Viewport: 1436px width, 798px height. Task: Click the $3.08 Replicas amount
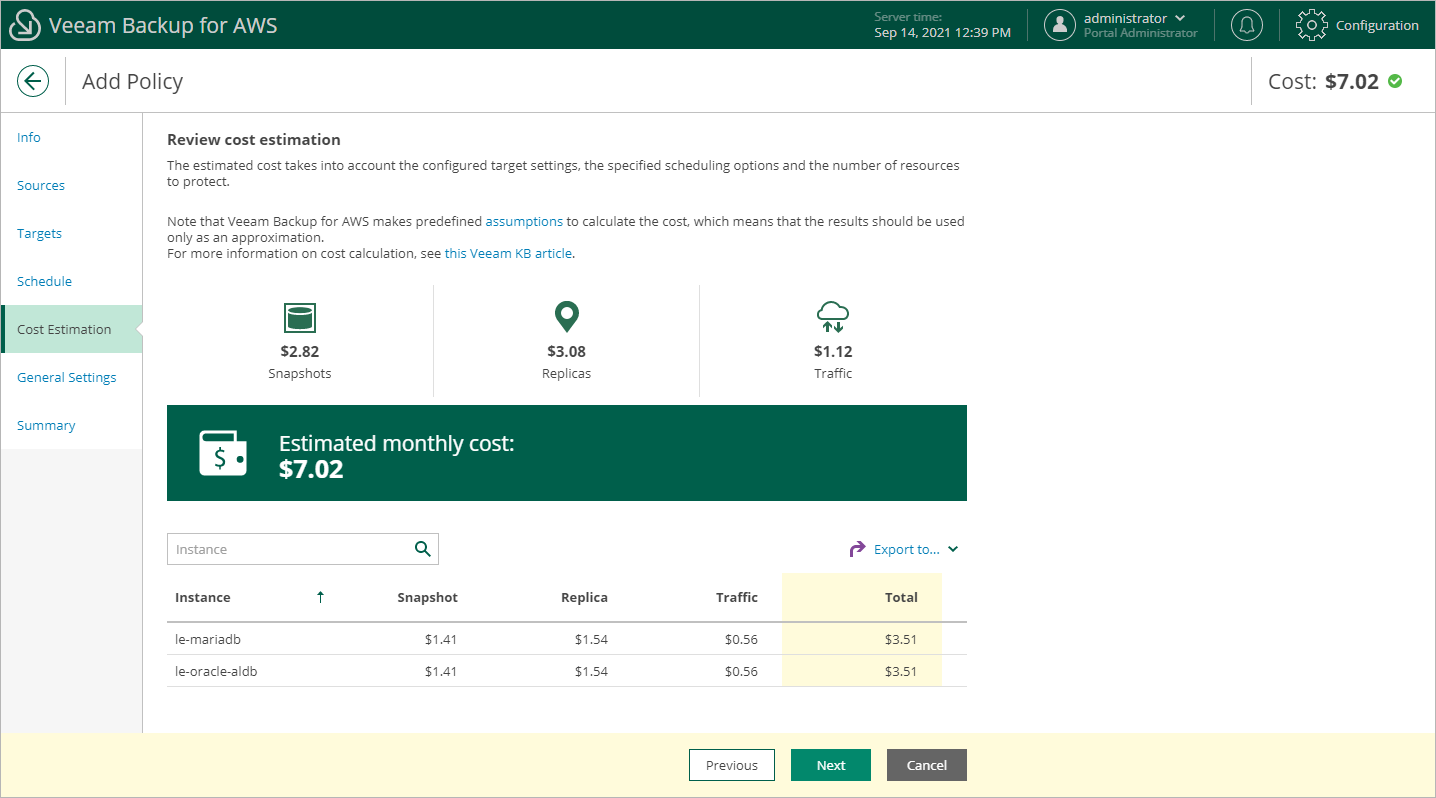coord(567,351)
